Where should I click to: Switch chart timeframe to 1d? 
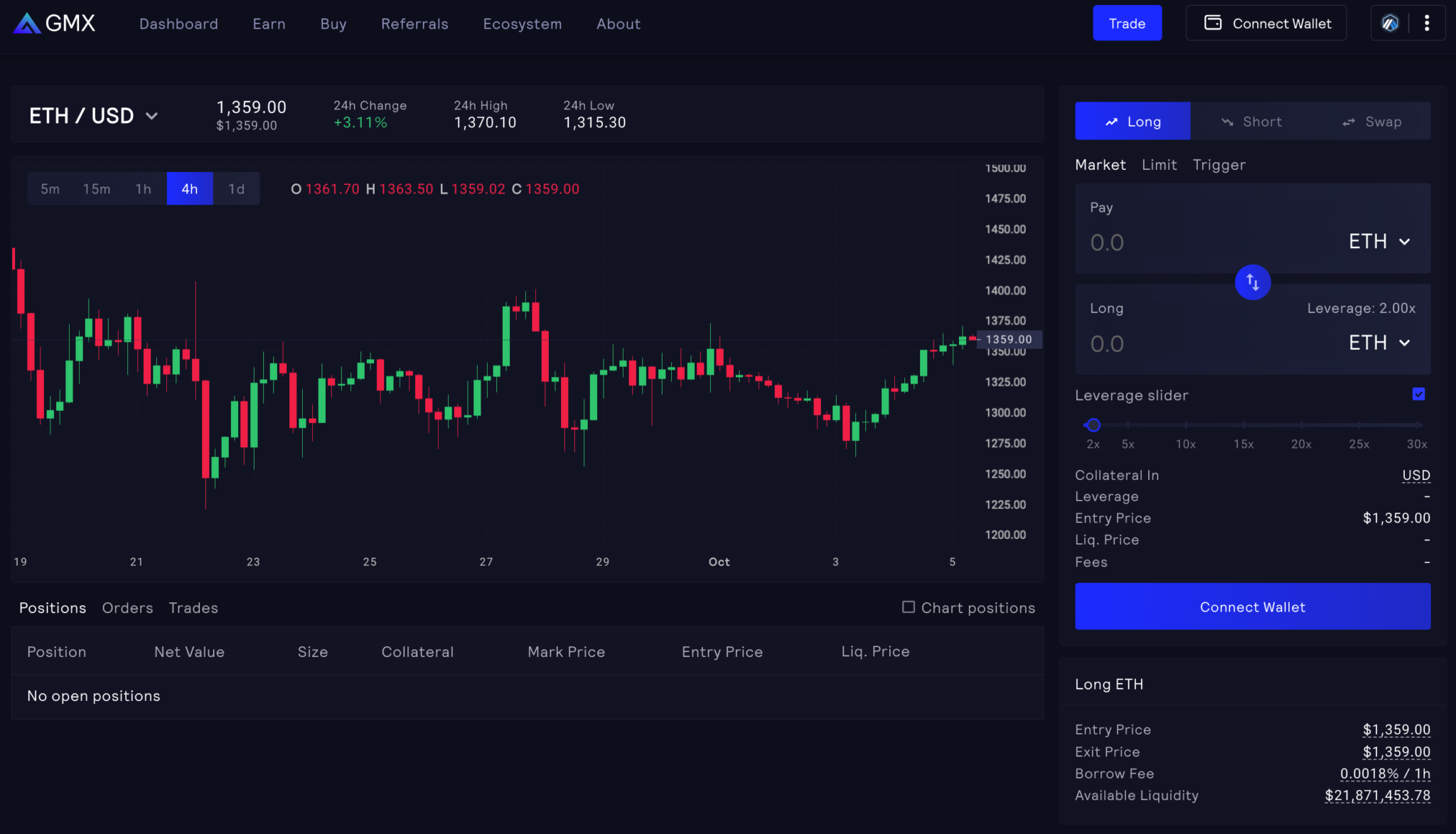[x=236, y=189]
